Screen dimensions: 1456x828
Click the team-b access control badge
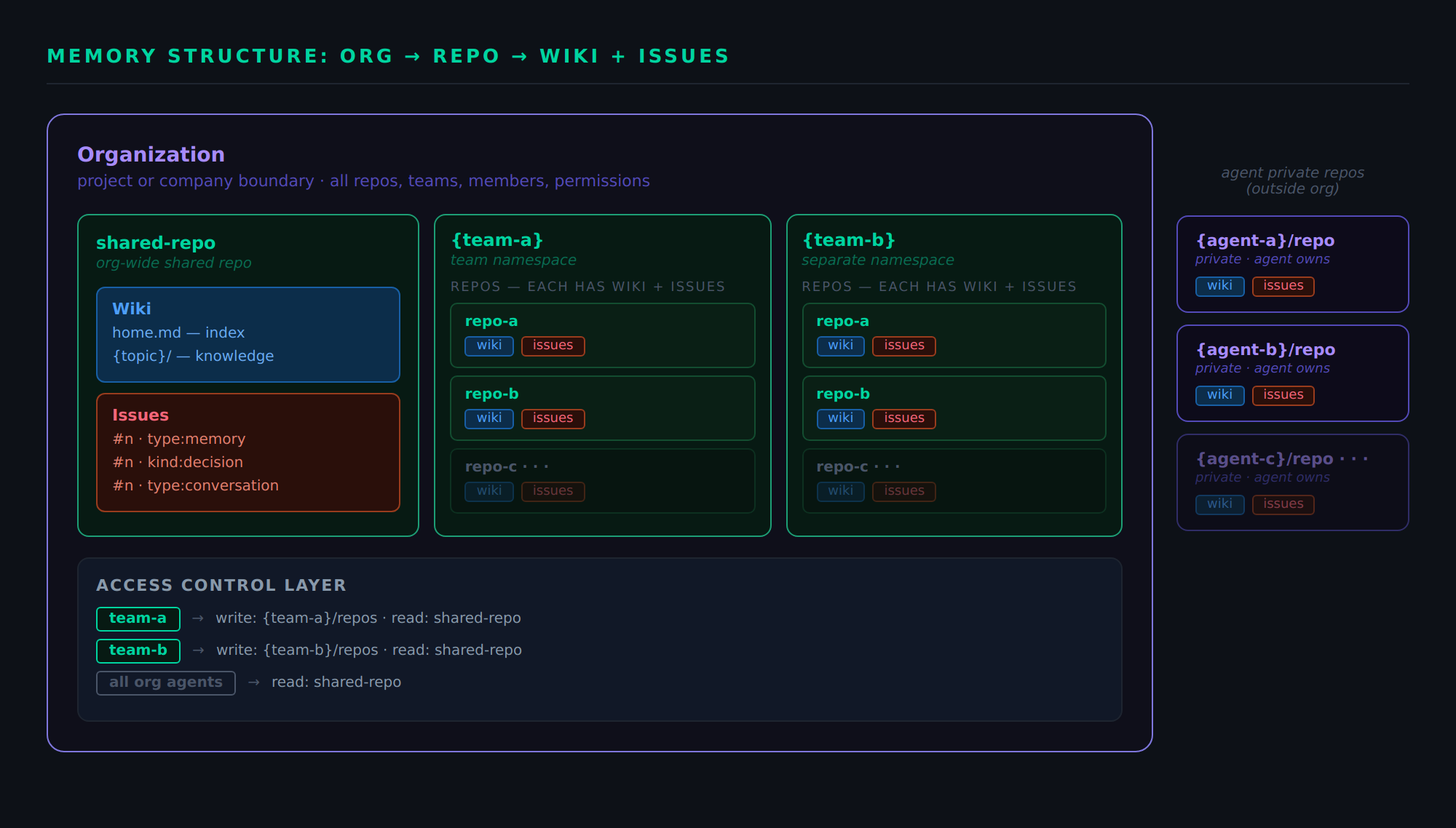[138, 650]
